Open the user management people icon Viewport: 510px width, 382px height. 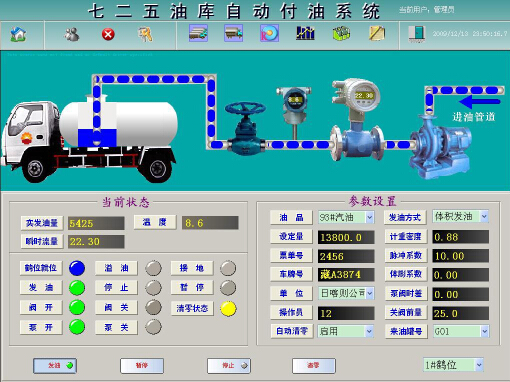pos(72,34)
